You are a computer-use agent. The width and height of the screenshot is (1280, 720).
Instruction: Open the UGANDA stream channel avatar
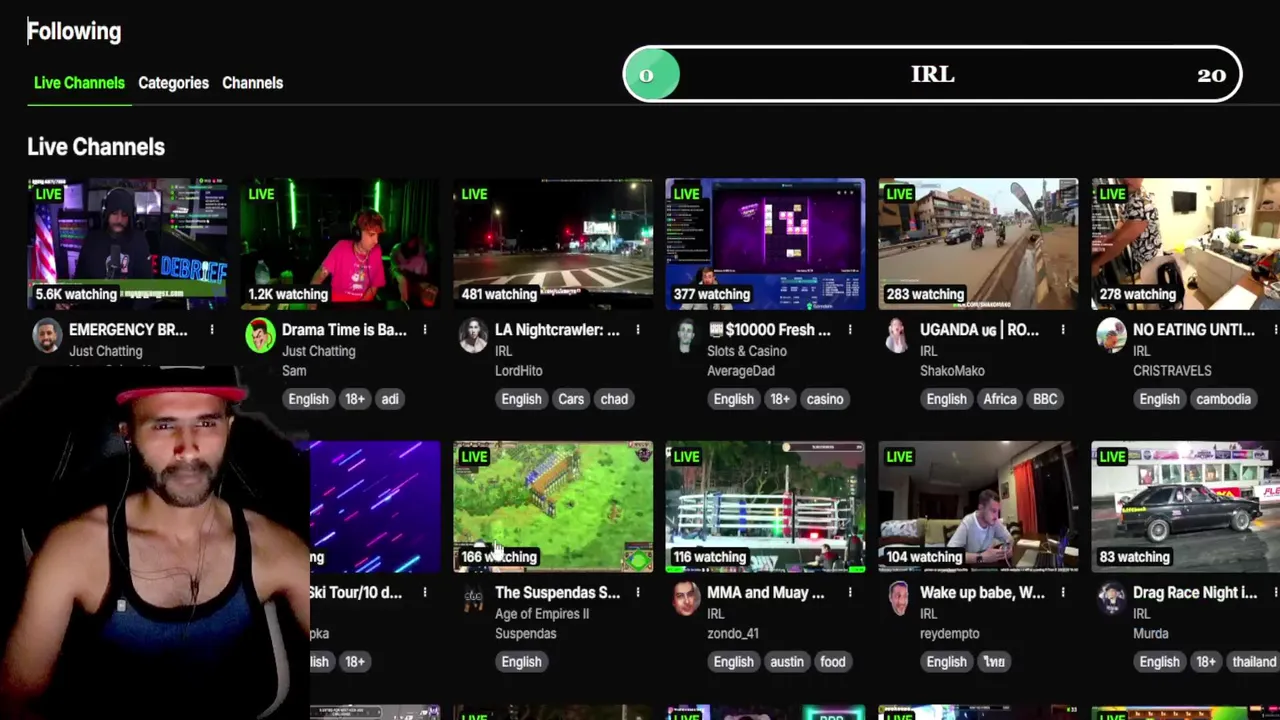898,336
